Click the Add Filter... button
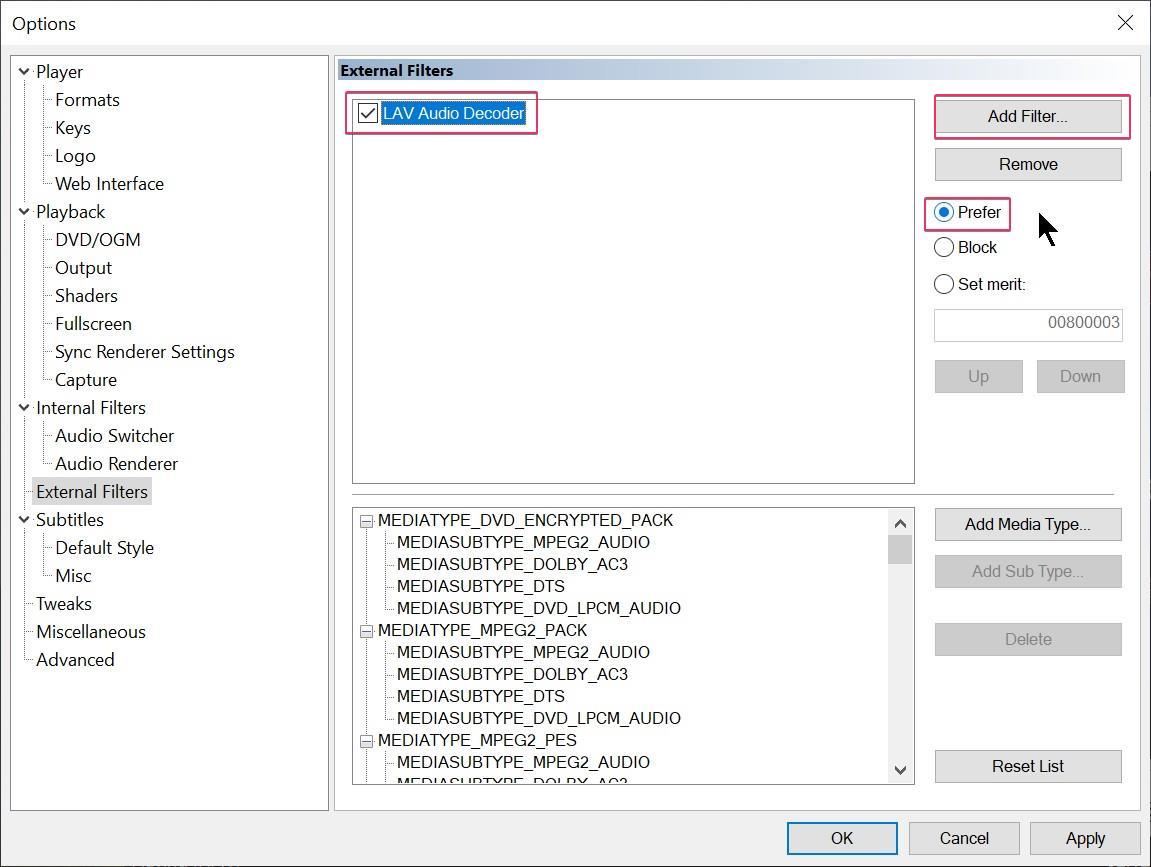Viewport: 1151px width, 867px height. click(1028, 116)
